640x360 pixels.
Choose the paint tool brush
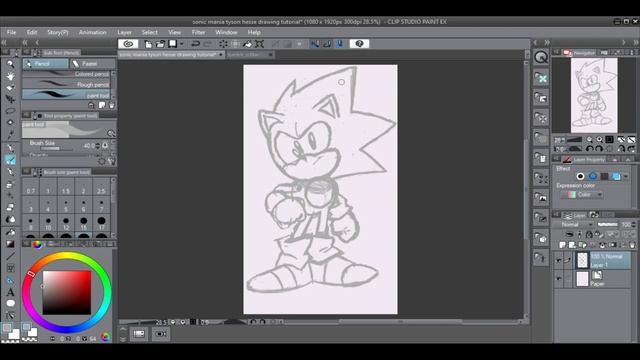tap(66, 95)
